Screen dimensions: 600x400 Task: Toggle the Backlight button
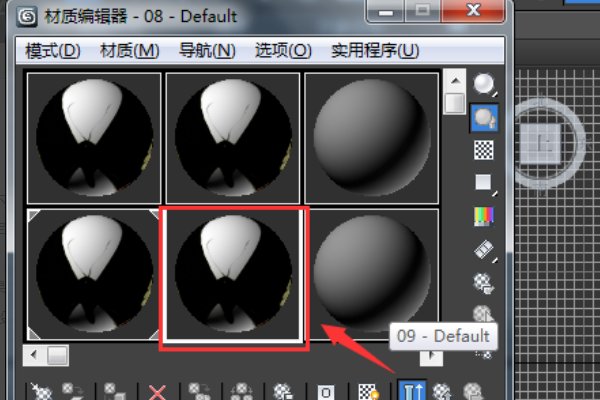pyautogui.click(x=484, y=118)
